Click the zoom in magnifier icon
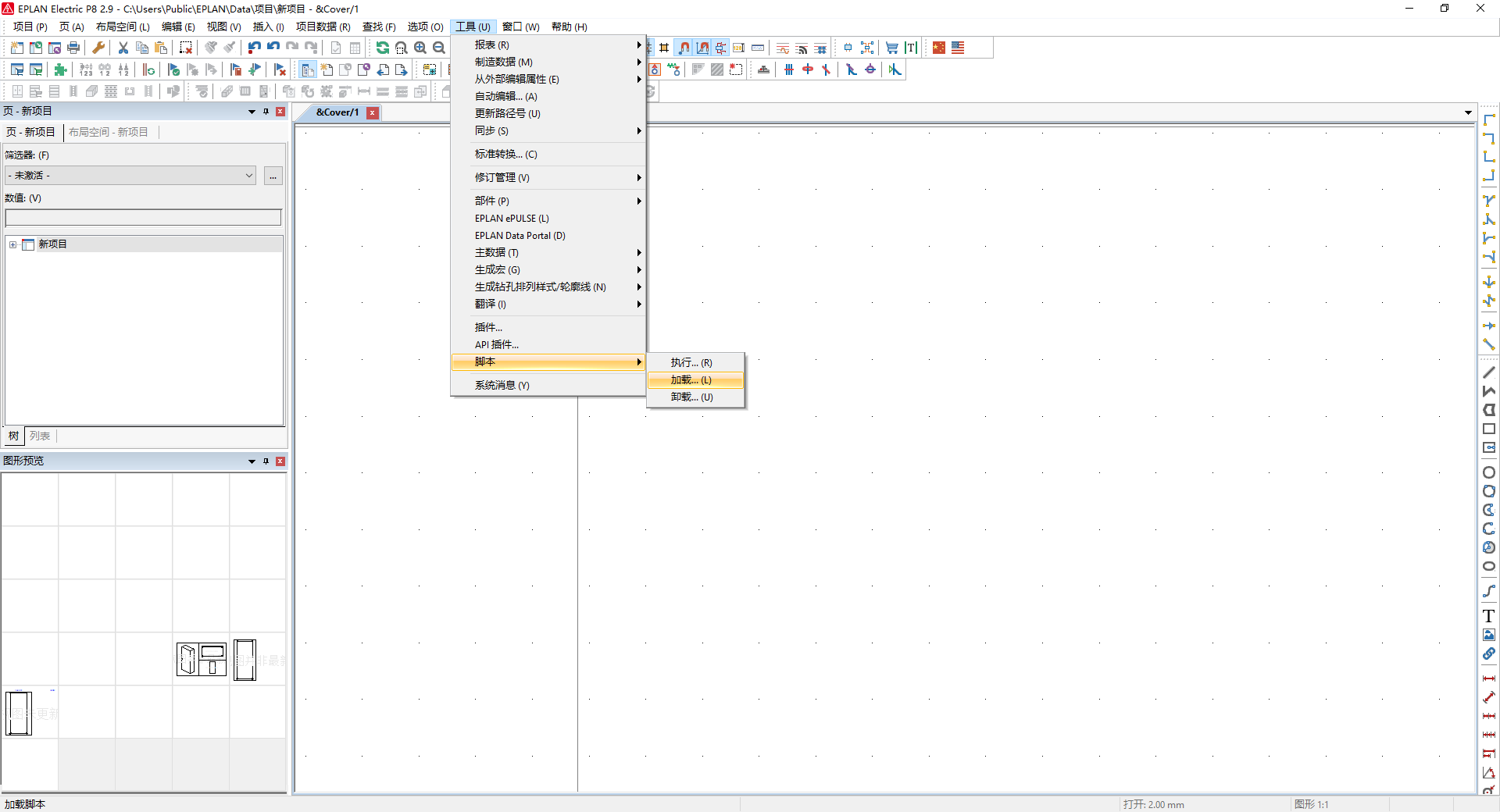 420,48
